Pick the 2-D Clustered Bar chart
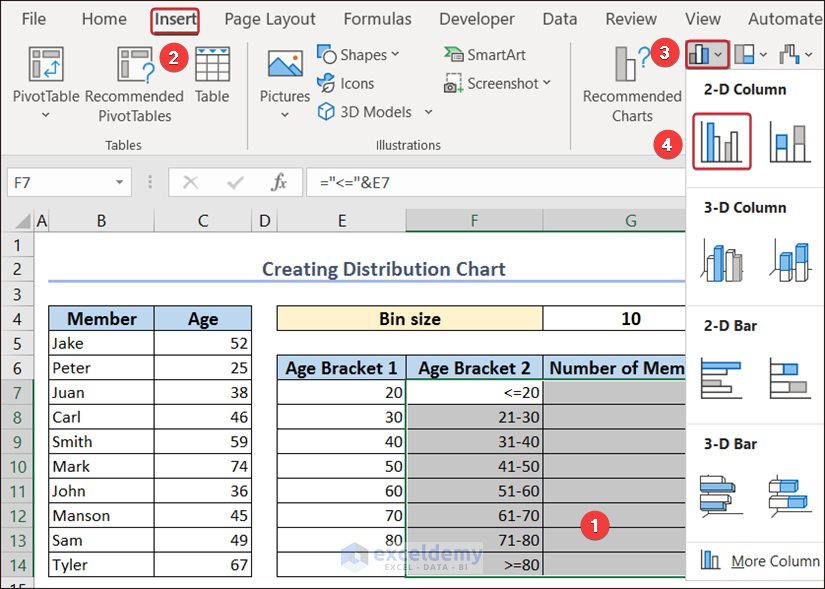This screenshot has width=825, height=589. [x=721, y=378]
